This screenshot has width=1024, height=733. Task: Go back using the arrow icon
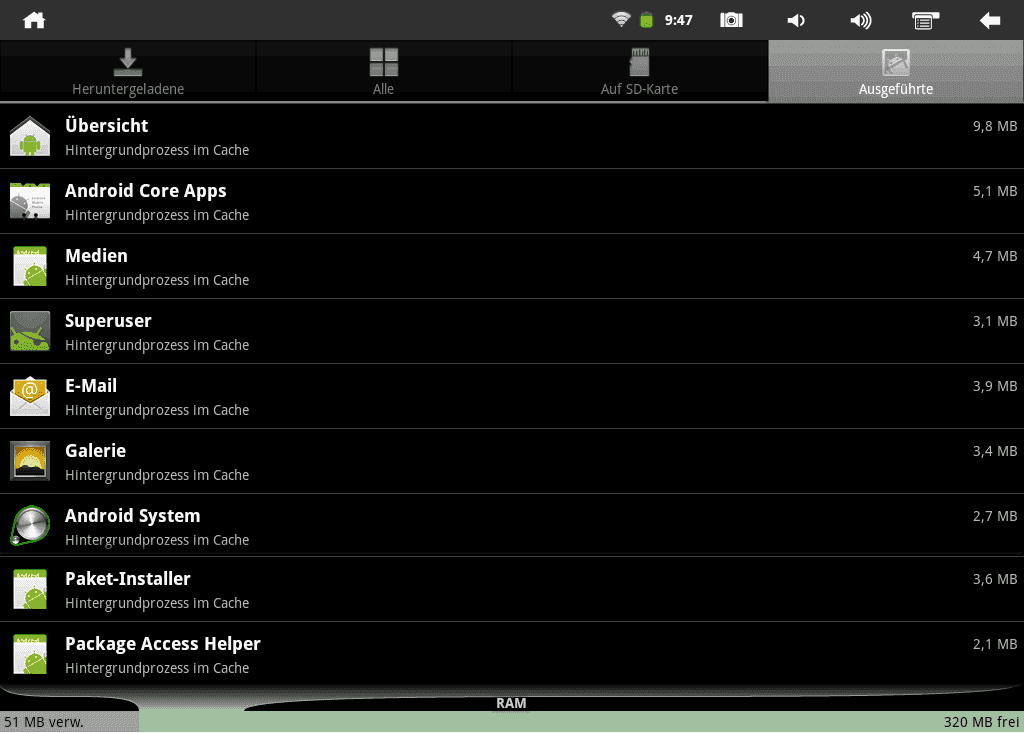click(990, 21)
